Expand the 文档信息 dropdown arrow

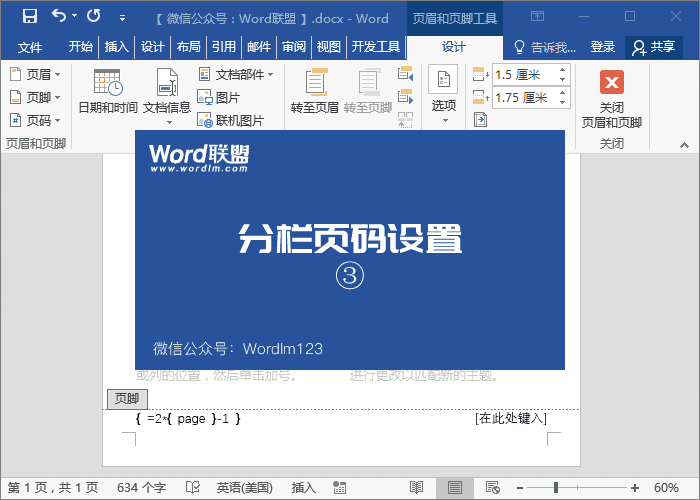169,122
